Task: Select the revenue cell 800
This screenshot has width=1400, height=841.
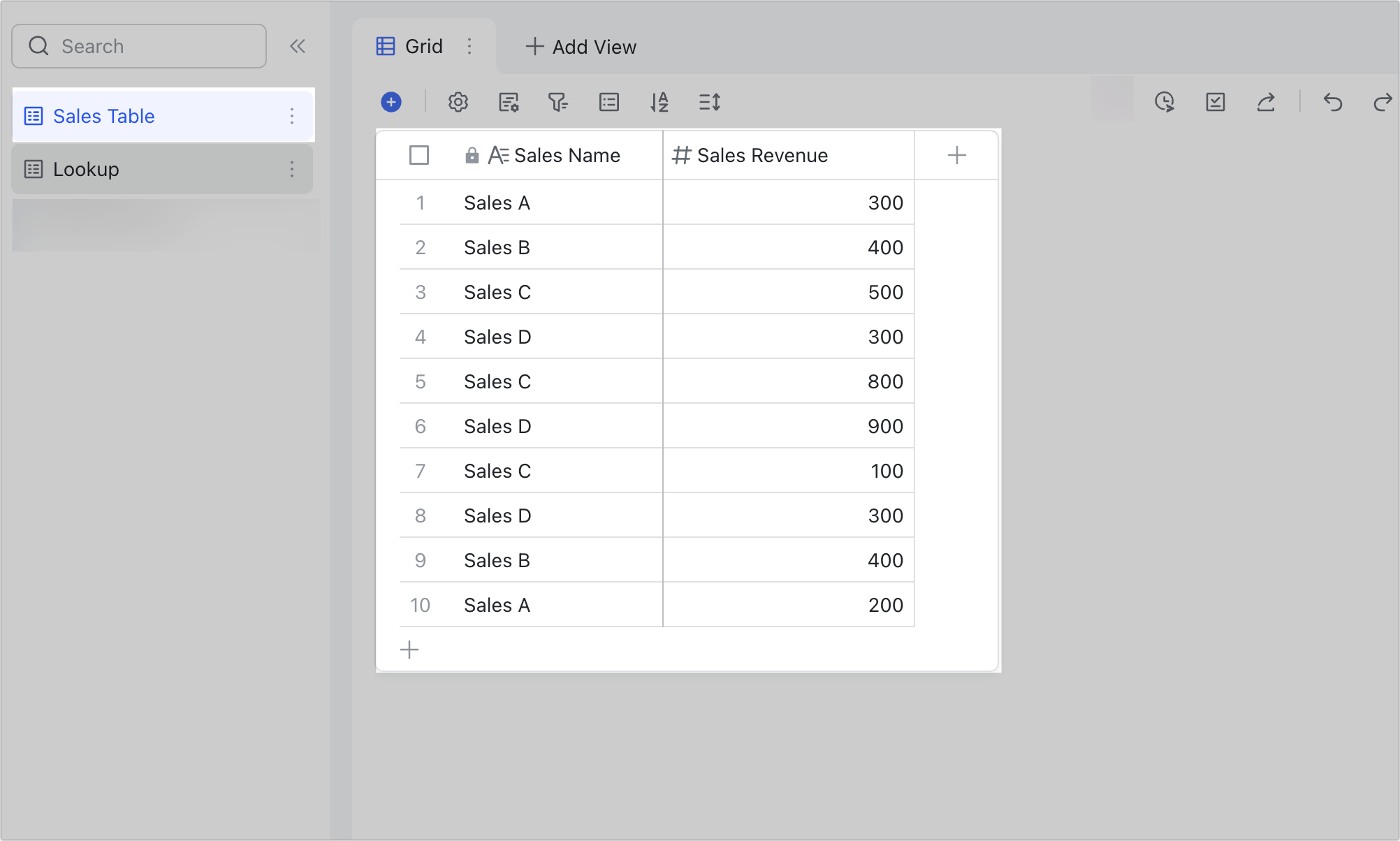Action: pos(789,381)
